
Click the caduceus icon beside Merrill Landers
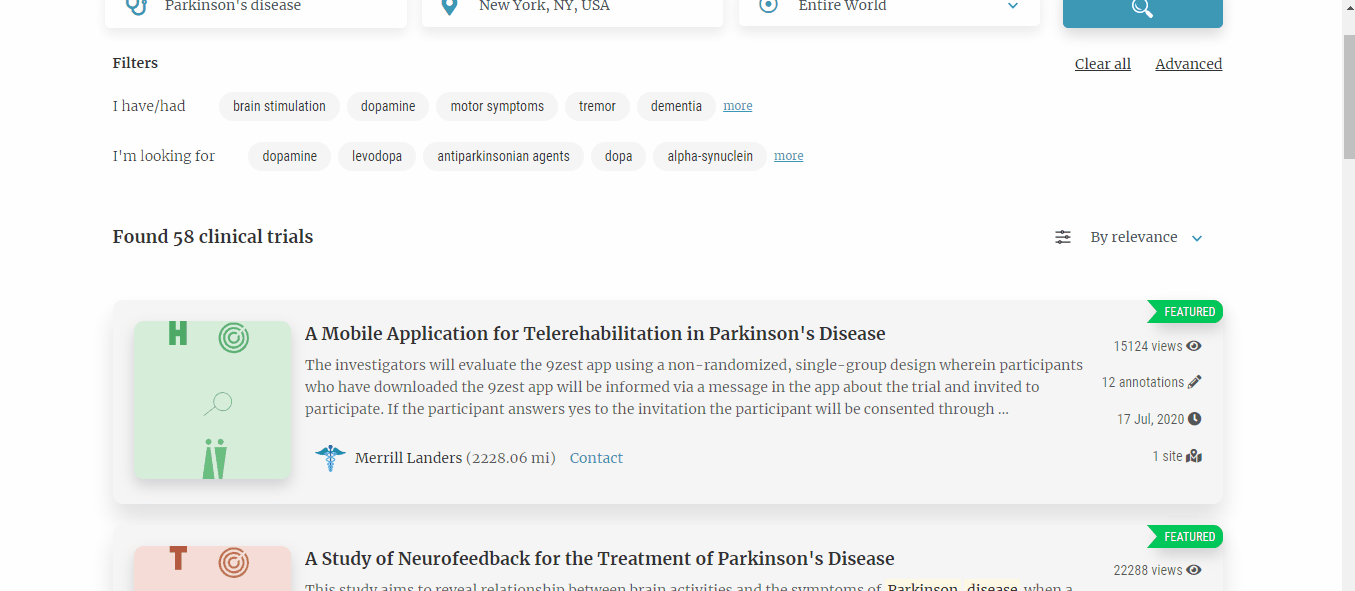coord(330,457)
